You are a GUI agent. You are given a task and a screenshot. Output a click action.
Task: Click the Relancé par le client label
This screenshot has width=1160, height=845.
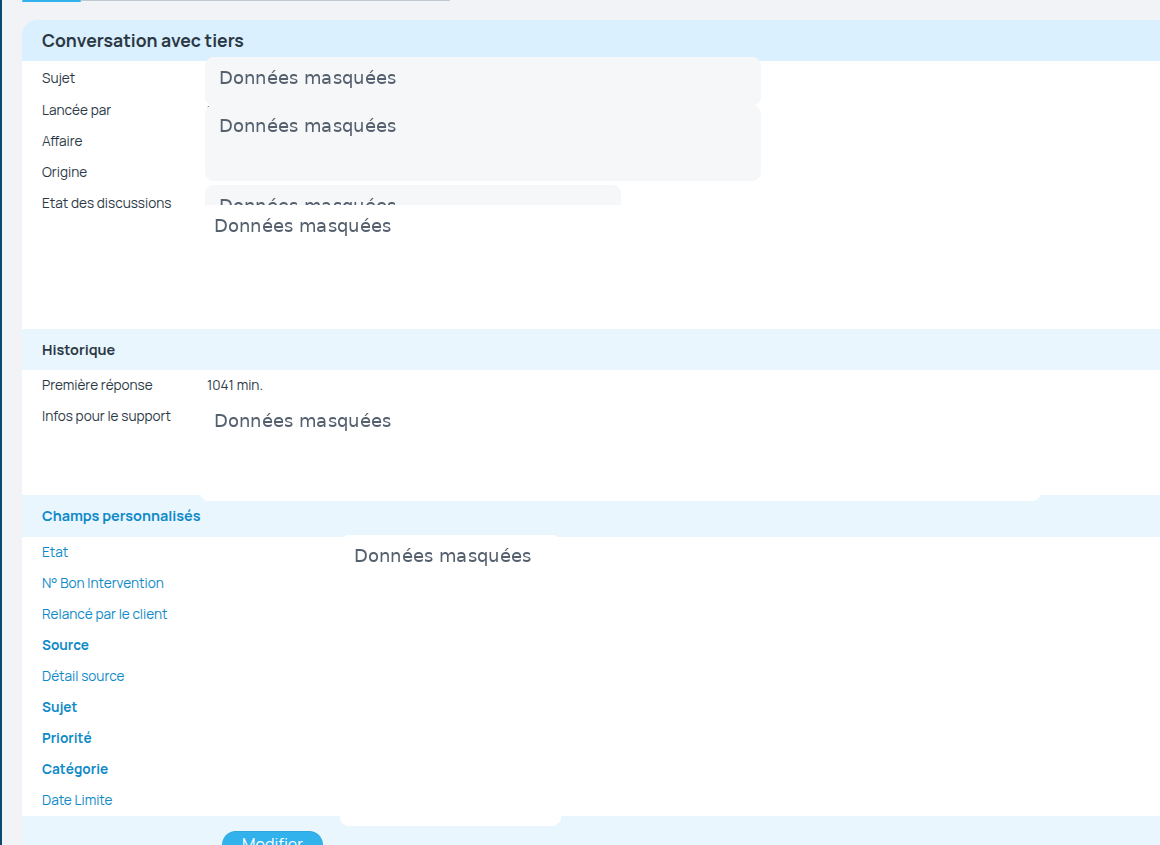104,614
